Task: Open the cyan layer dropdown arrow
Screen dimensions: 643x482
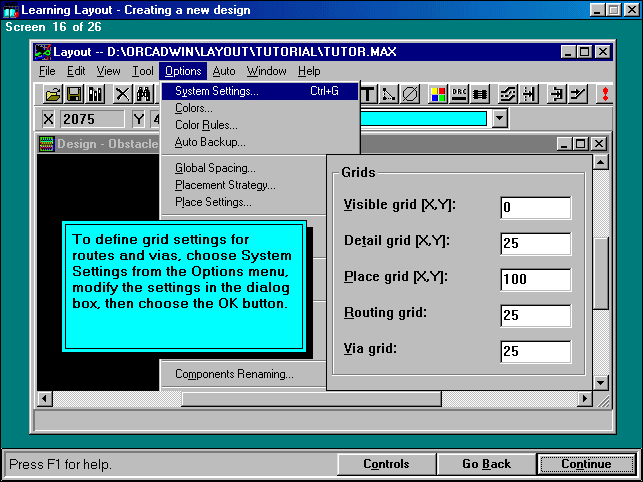Action: [x=500, y=119]
